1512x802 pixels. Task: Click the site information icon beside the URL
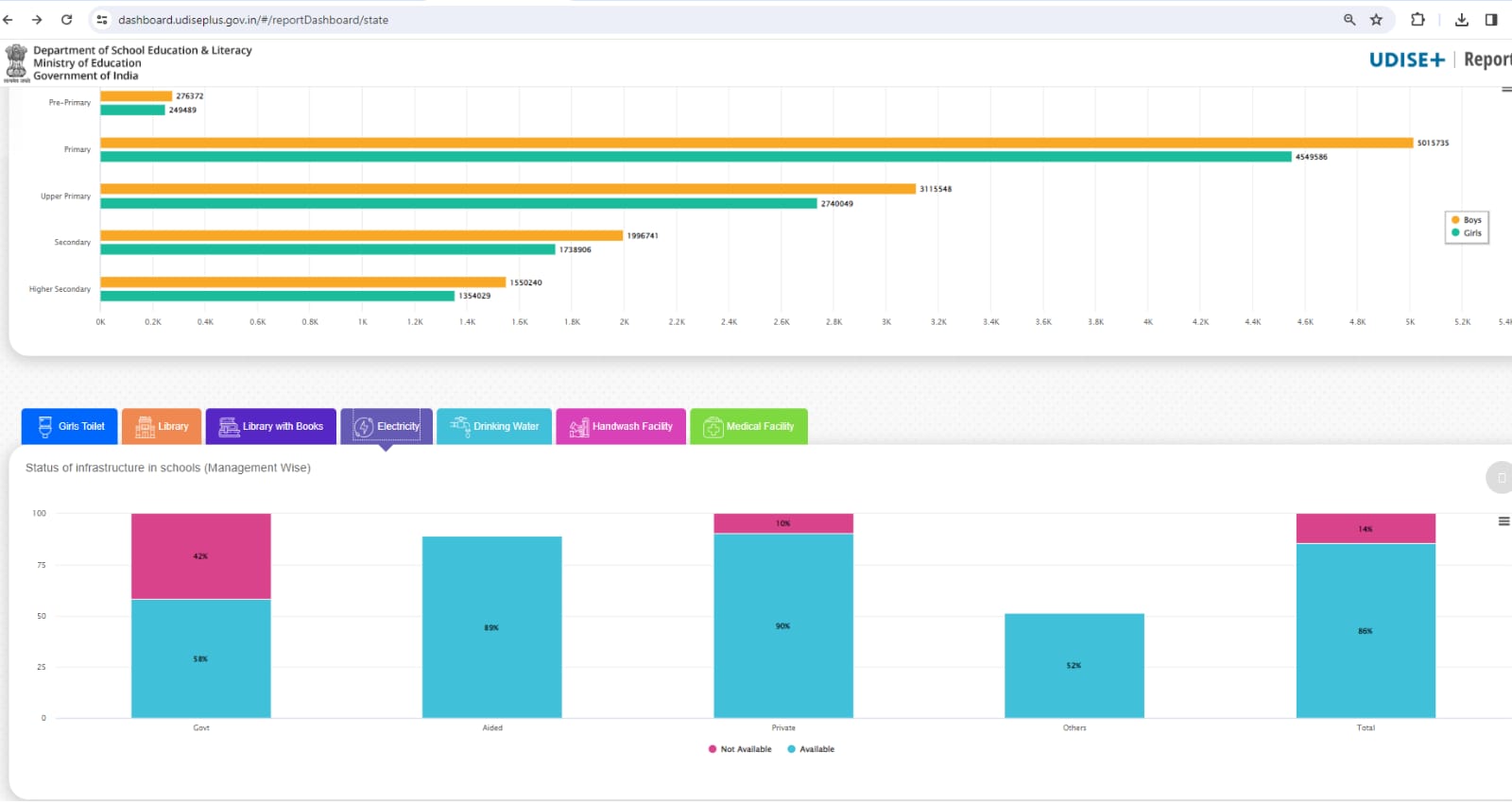pos(102,20)
